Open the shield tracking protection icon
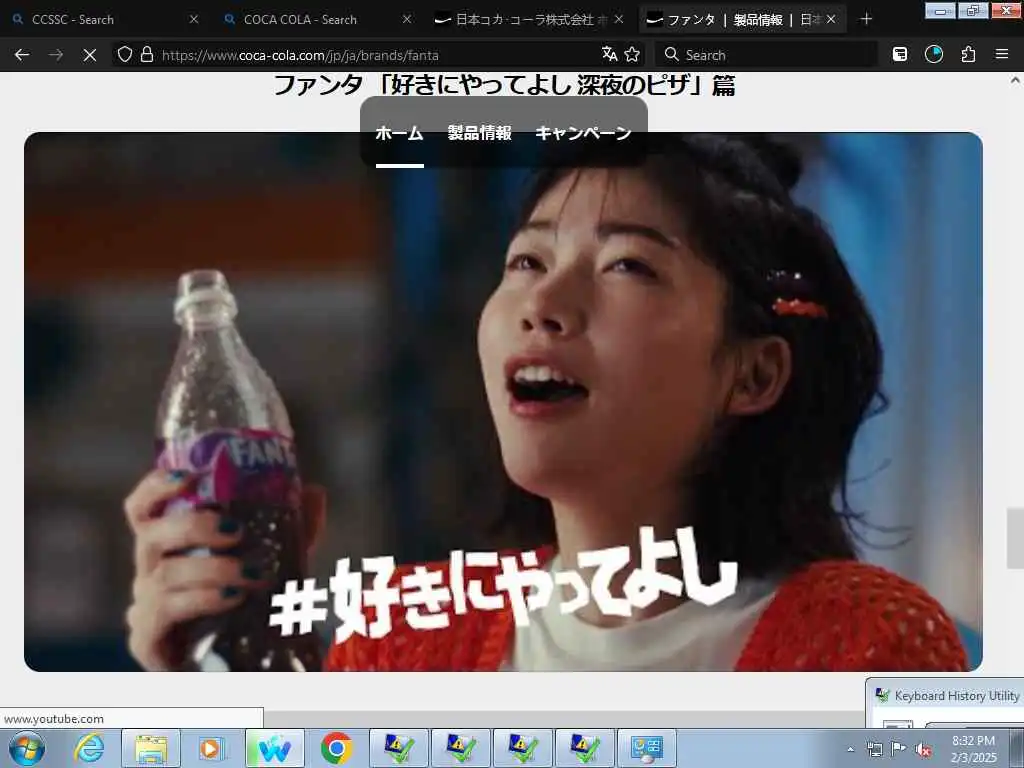The image size is (1024, 768). click(125, 54)
